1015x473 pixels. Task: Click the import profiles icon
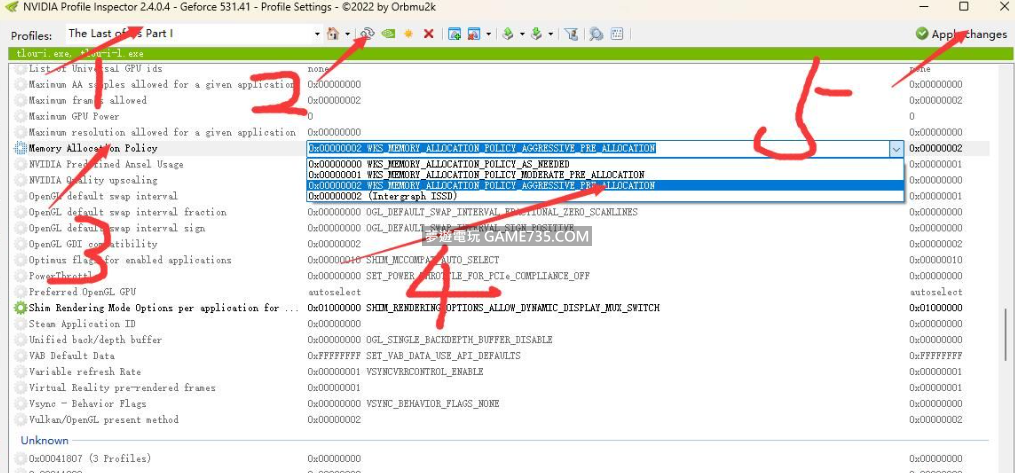[x=537, y=34]
